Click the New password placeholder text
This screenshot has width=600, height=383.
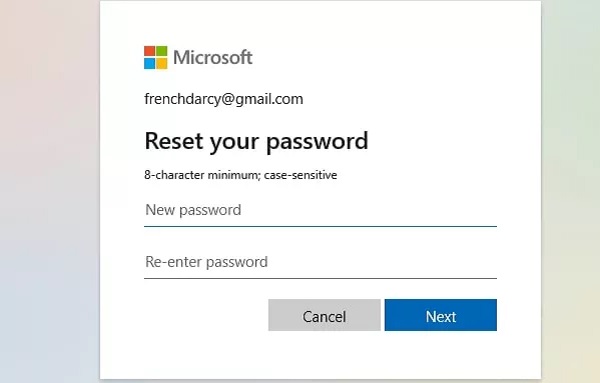[193, 210]
